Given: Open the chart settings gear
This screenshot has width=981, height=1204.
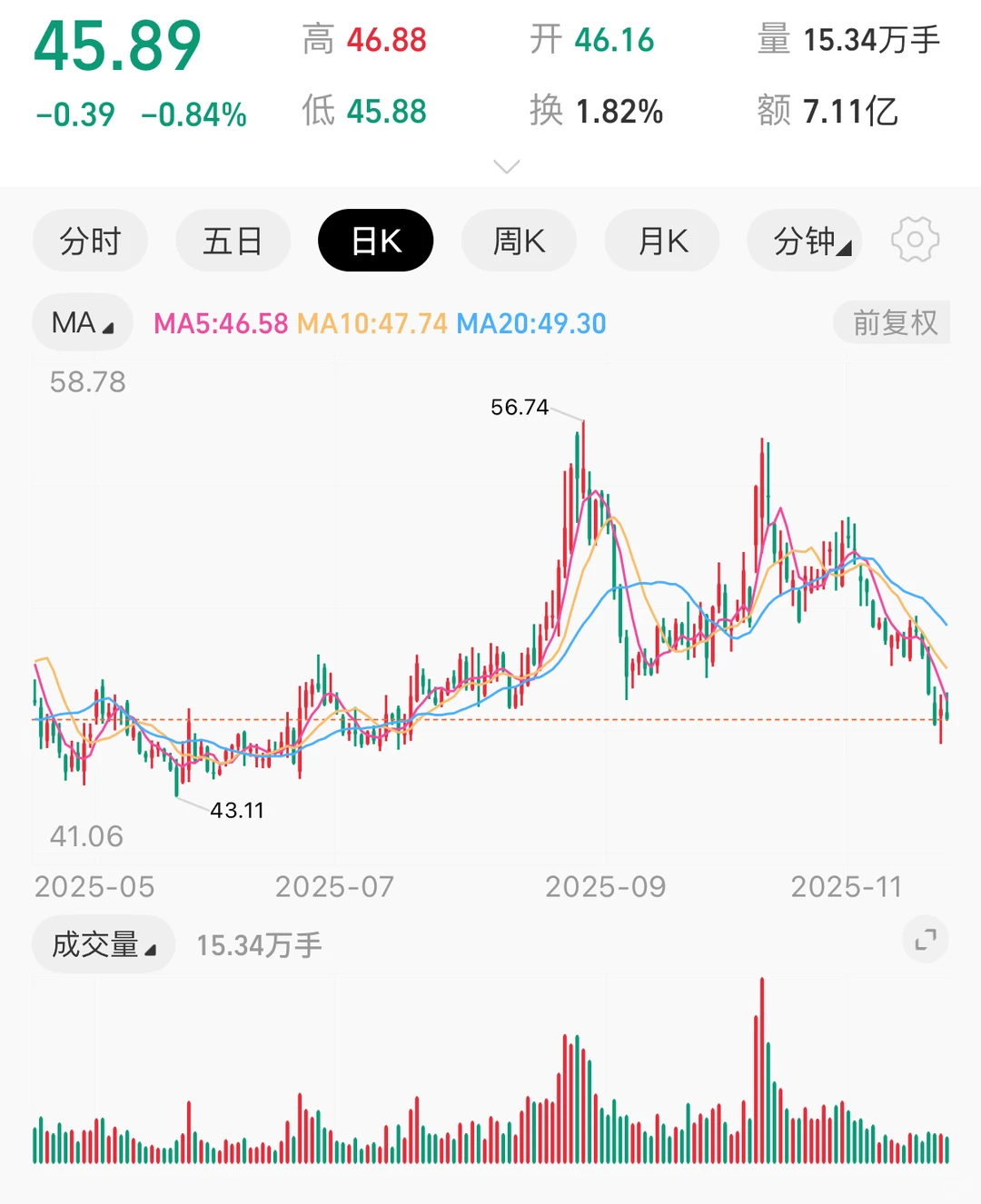Looking at the screenshot, I should (915, 240).
